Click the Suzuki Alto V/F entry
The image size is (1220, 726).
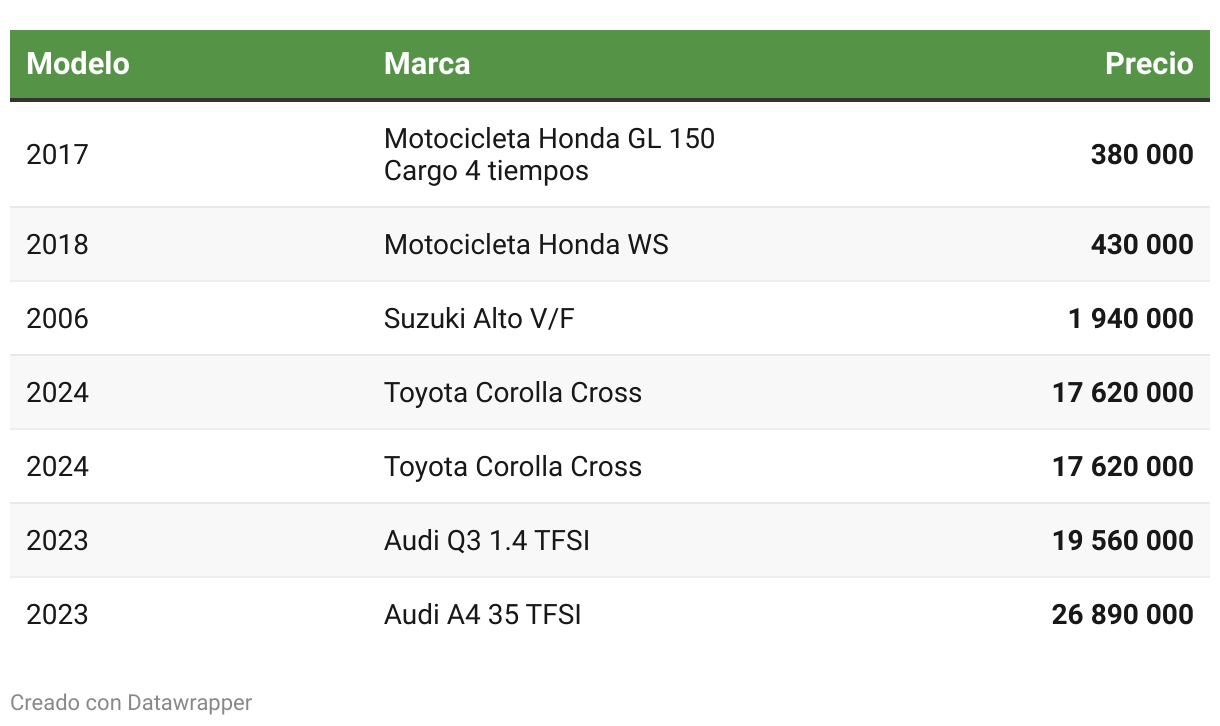(479, 319)
